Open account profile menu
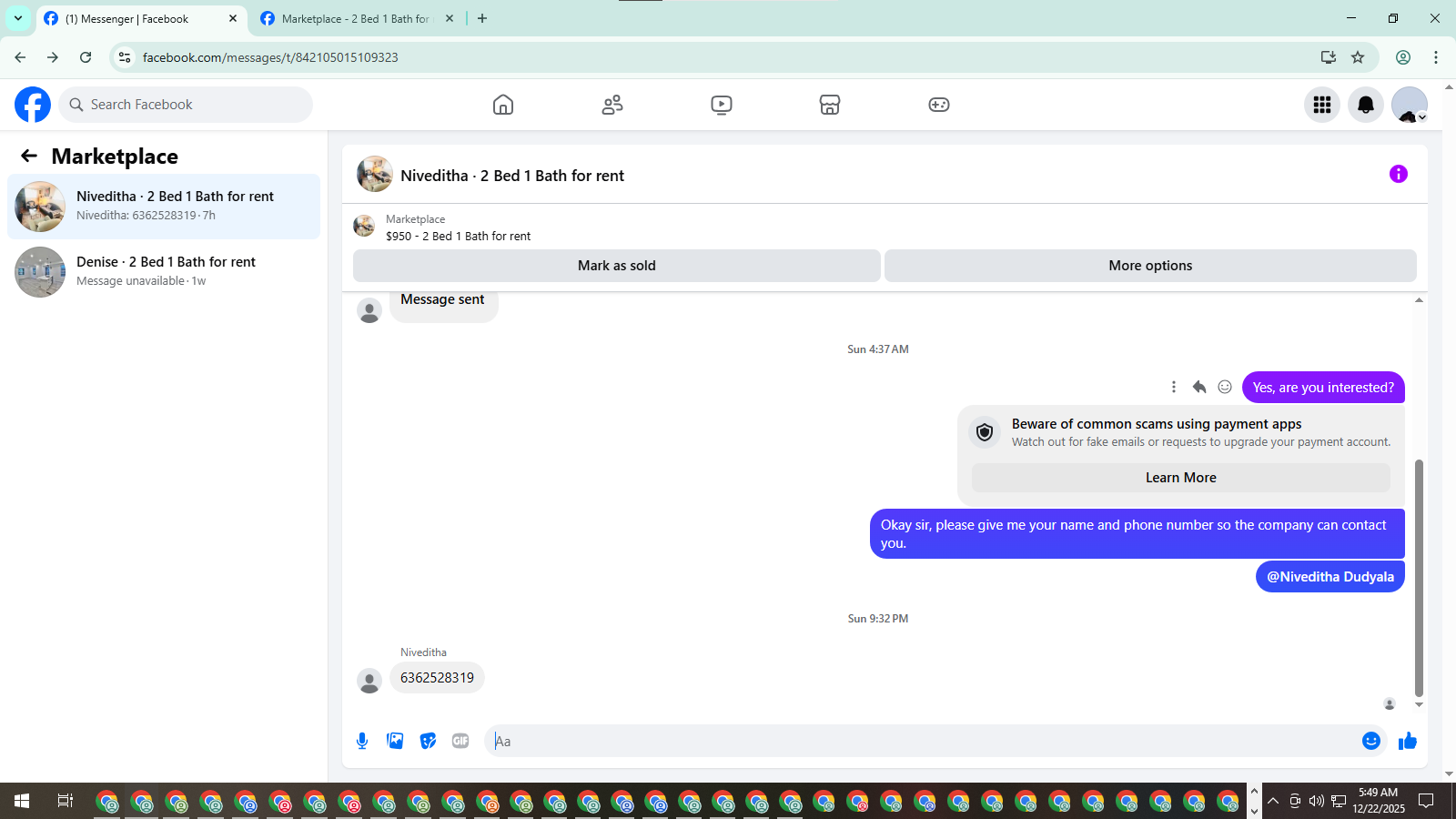The height and width of the screenshot is (819, 1456). click(x=1410, y=105)
